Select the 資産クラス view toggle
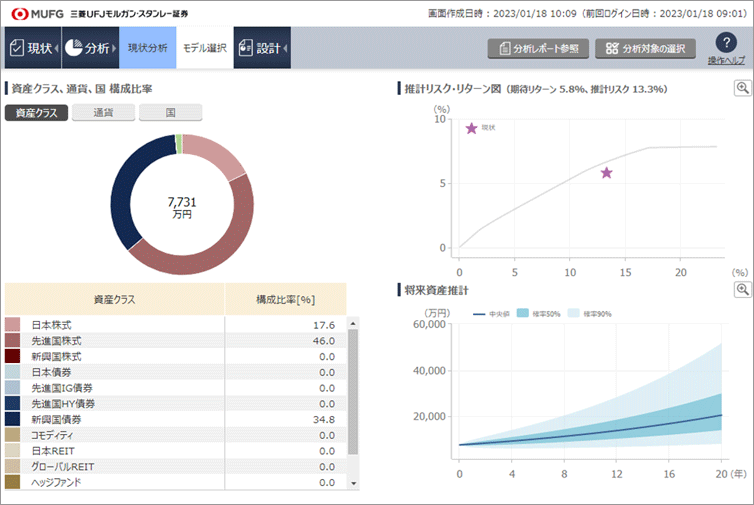754x505 pixels. point(37,113)
